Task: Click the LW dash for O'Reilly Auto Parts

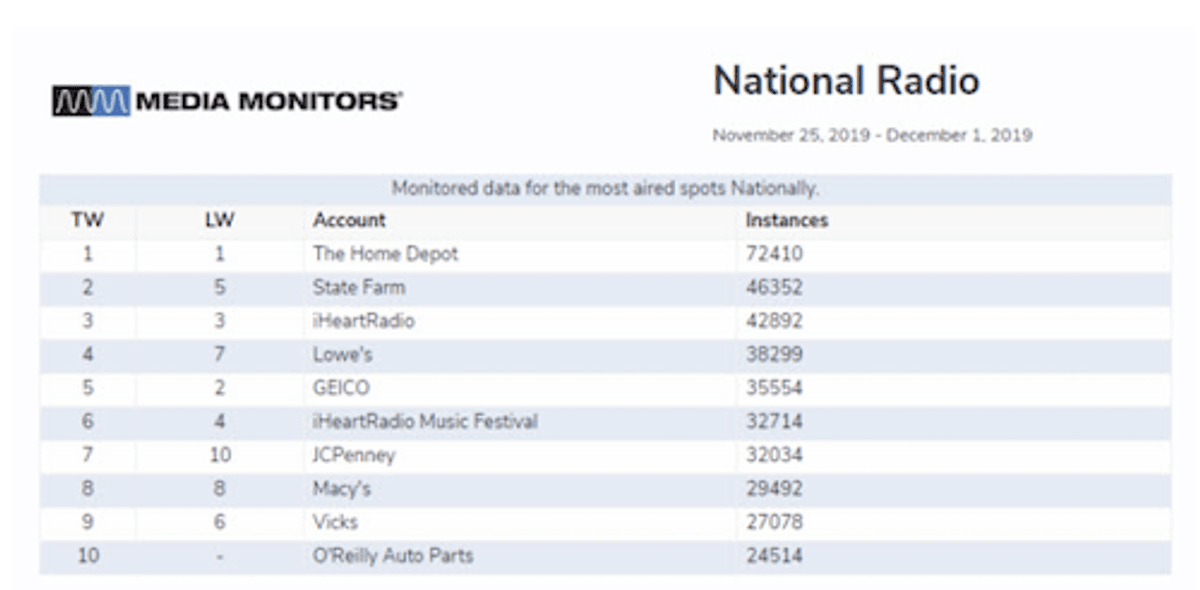Action: coord(219,556)
